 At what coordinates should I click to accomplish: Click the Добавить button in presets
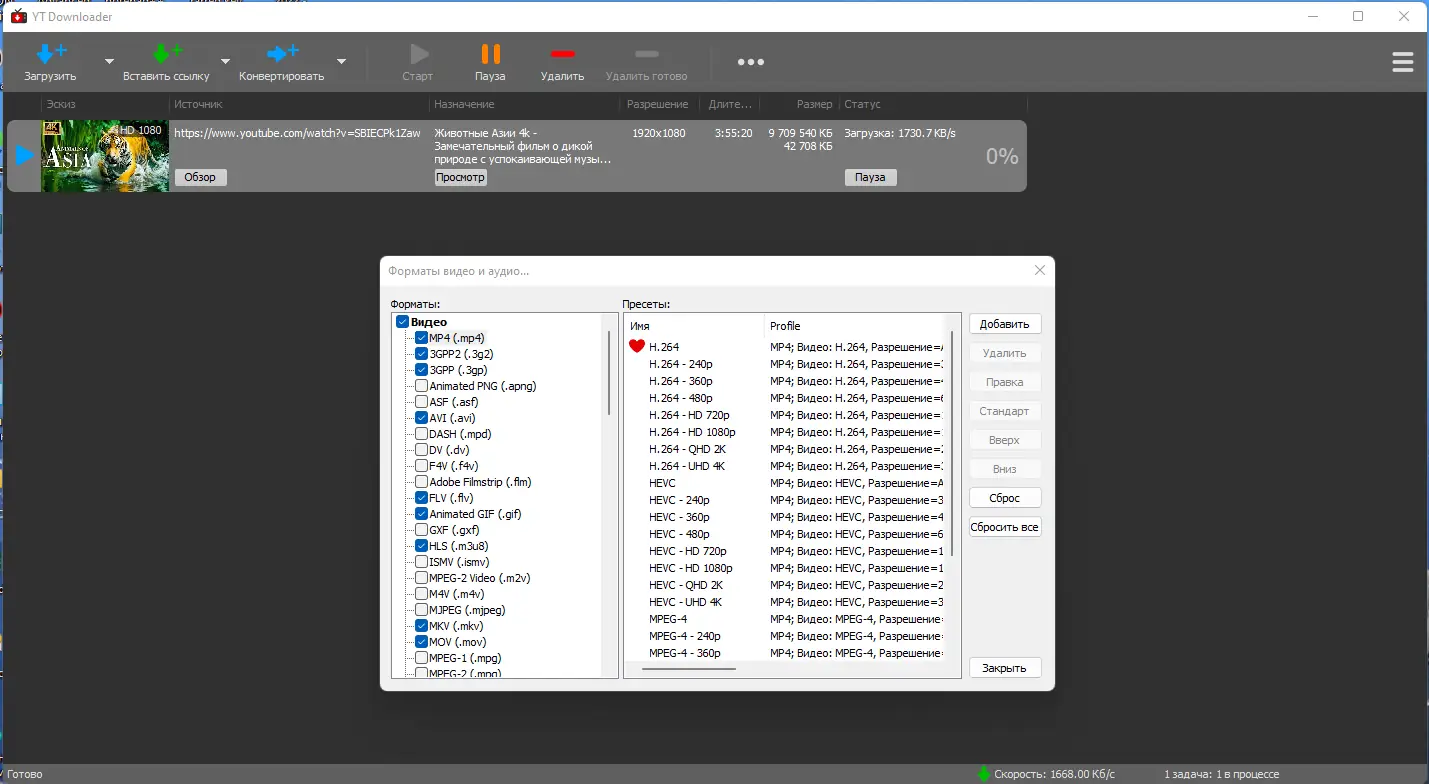coord(1005,324)
